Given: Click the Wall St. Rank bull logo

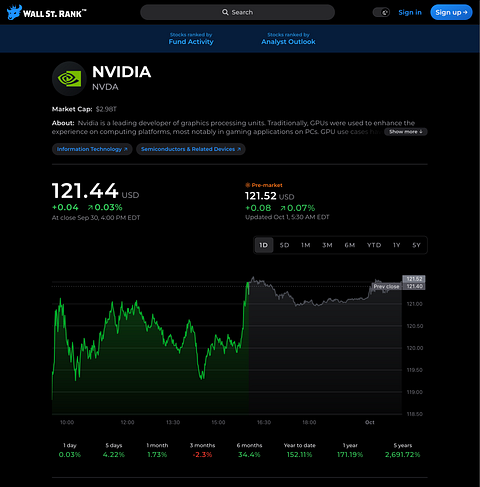Looking at the screenshot, I should pyautogui.click(x=14, y=12).
